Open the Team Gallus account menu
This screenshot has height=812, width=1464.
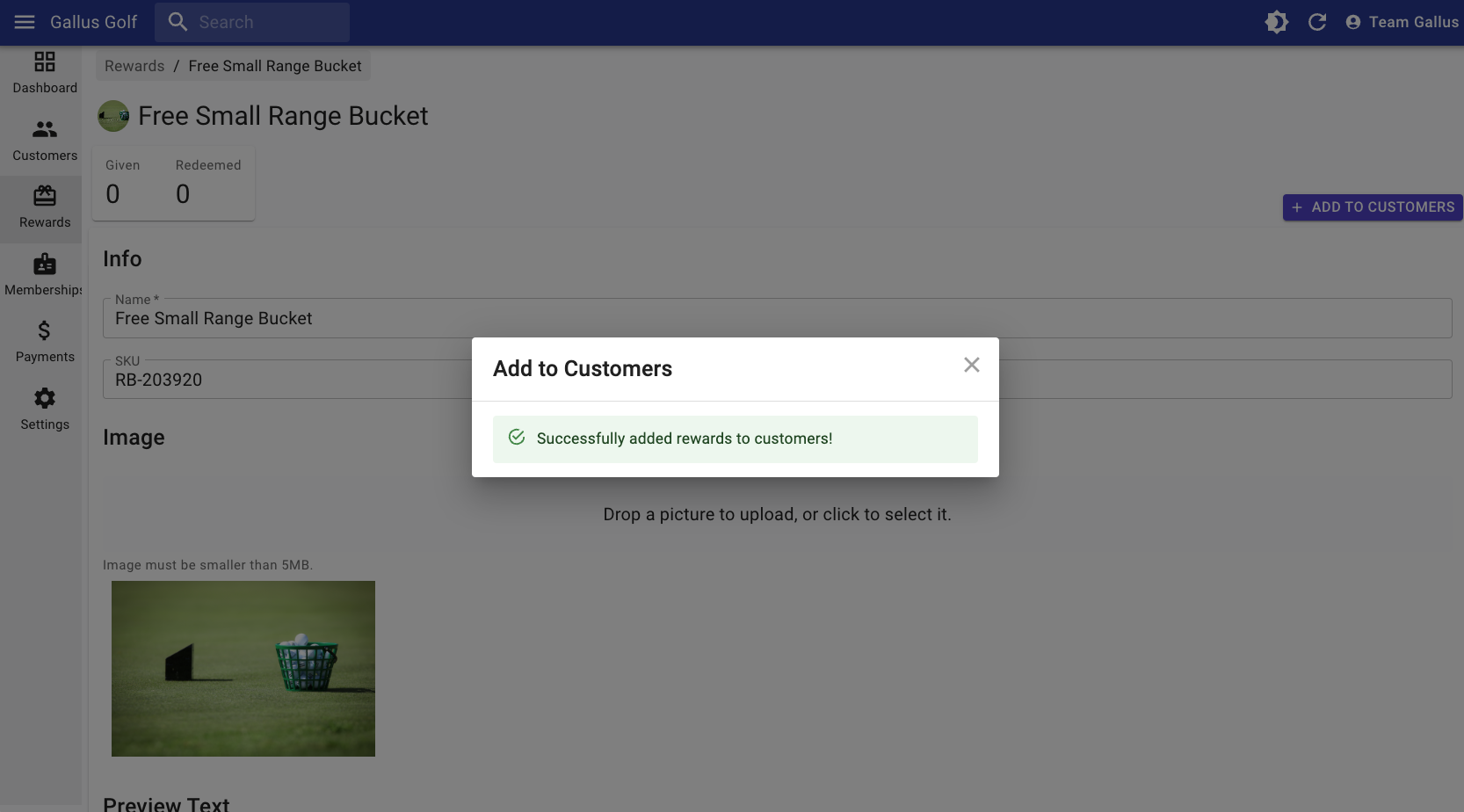point(1402,22)
